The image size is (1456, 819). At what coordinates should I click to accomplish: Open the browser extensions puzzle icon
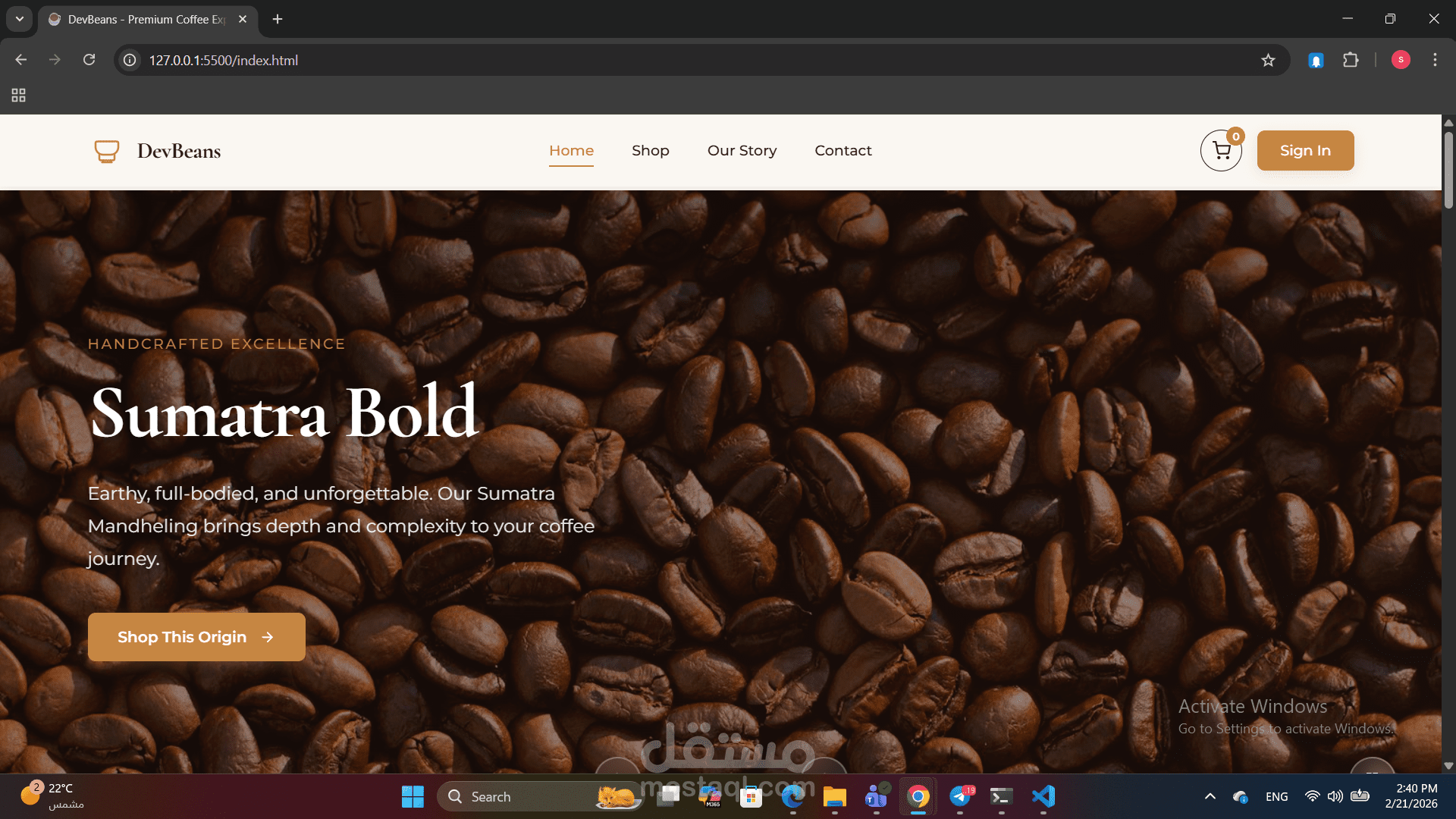1351,60
